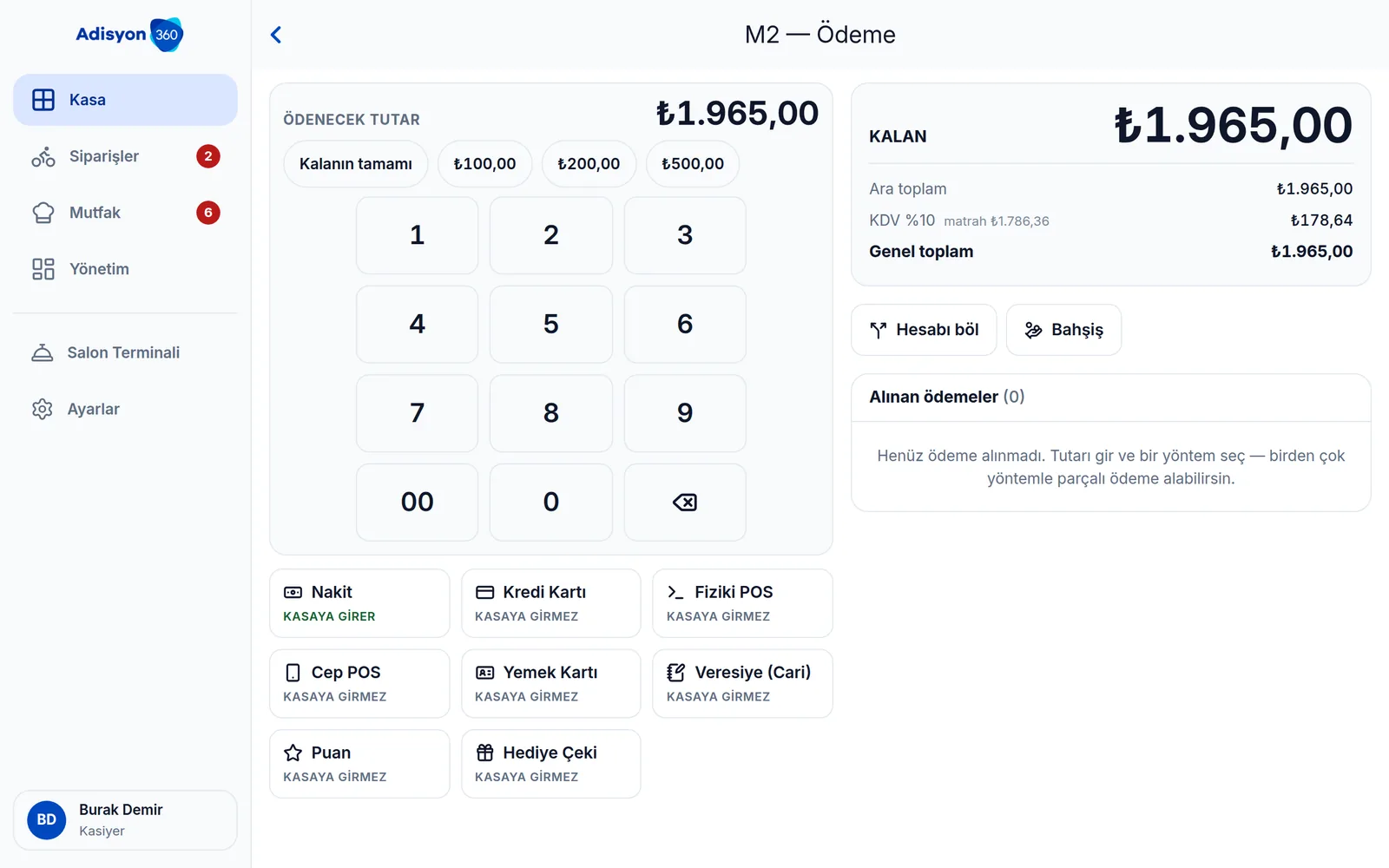Click Hesabı böl to split the bill
Image resolution: width=1389 pixels, height=868 pixels.
[x=924, y=330]
